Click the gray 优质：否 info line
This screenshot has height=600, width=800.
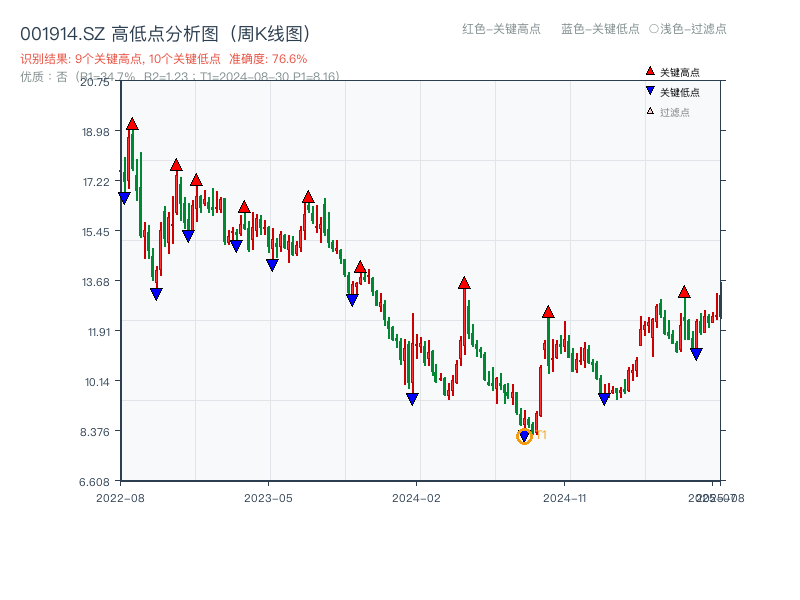click(180, 77)
